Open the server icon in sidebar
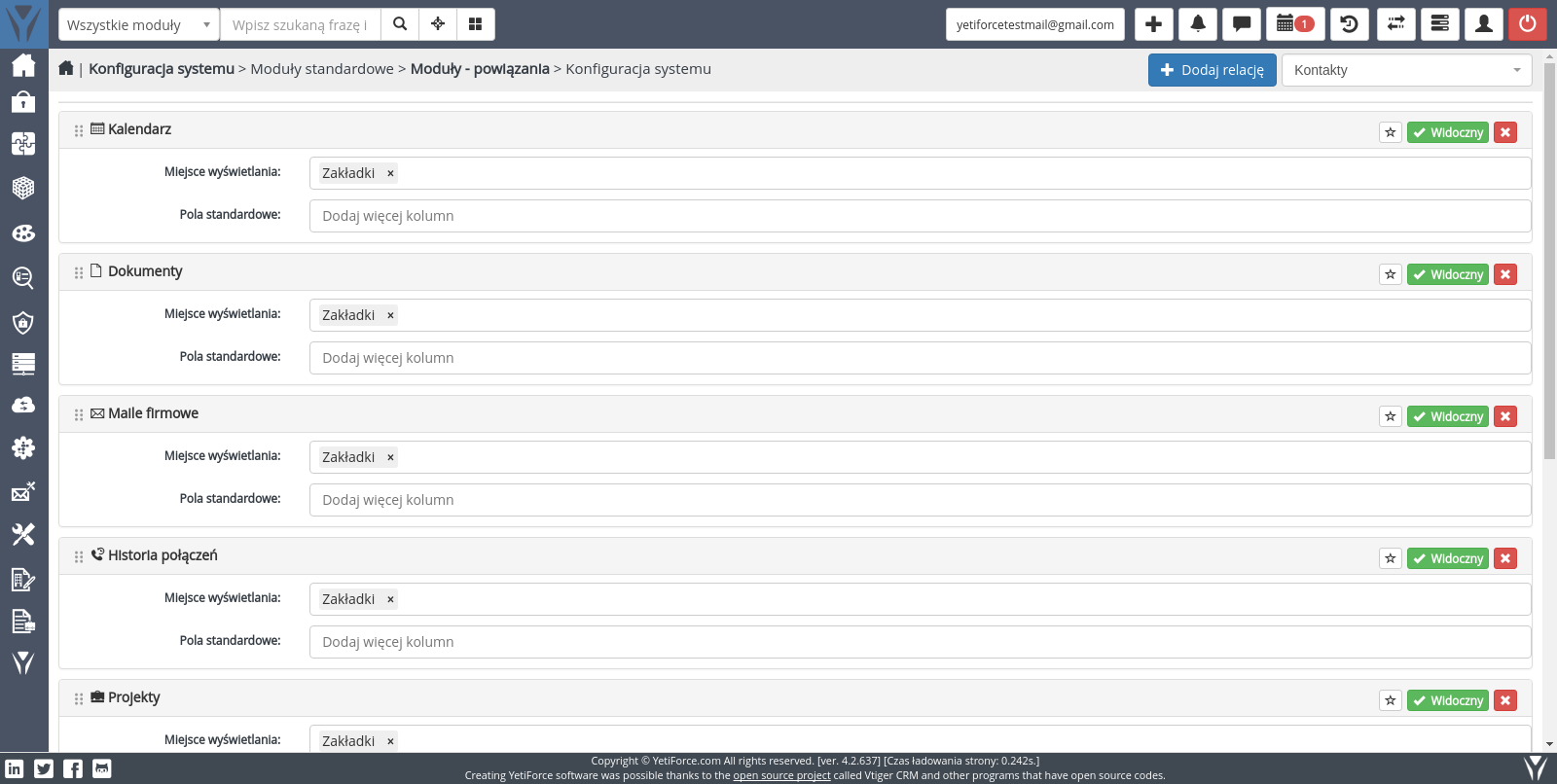Screen dimensions: 1557x784 click(x=23, y=364)
